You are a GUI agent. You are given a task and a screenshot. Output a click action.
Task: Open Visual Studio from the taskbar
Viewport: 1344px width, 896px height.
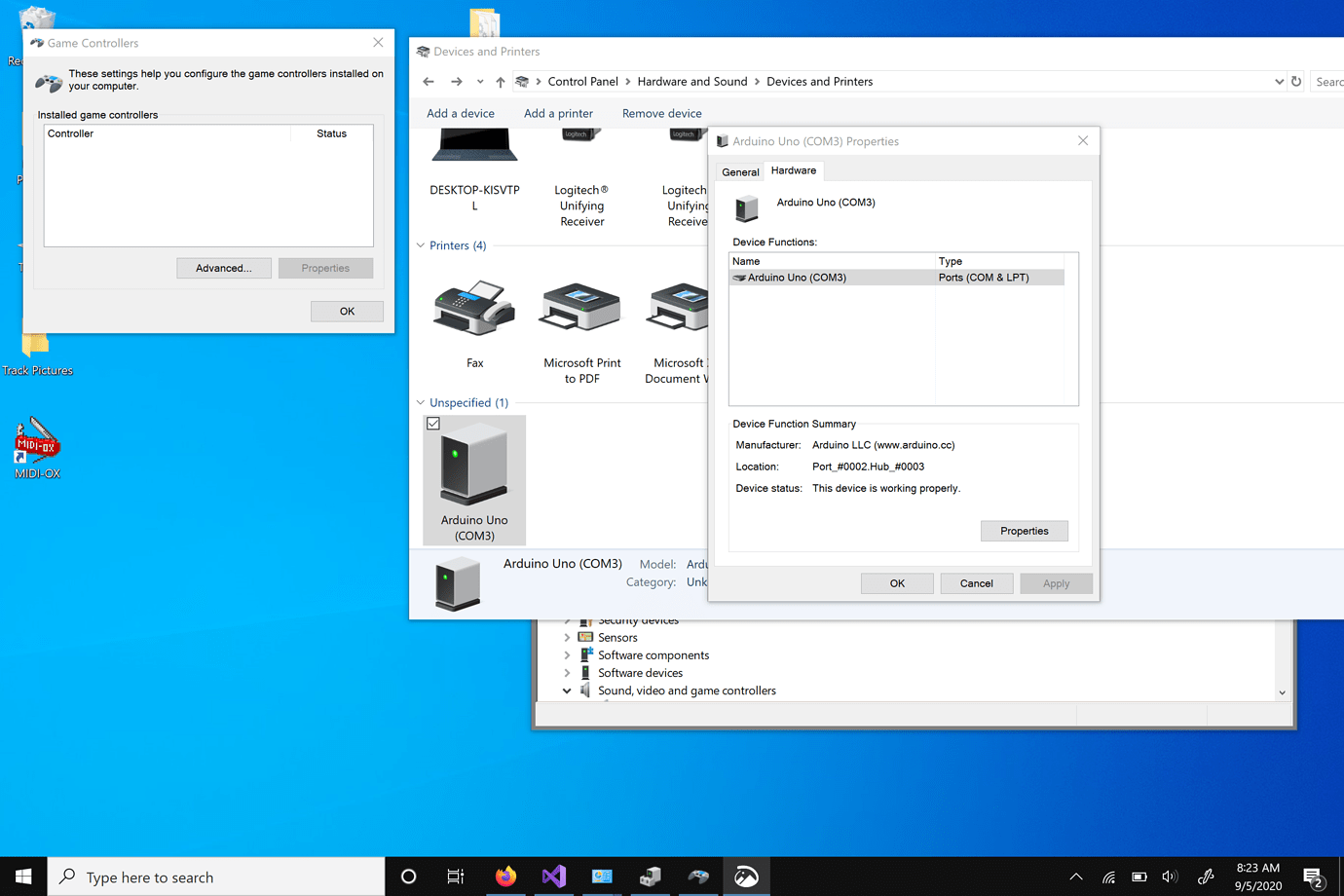click(x=553, y=877)
